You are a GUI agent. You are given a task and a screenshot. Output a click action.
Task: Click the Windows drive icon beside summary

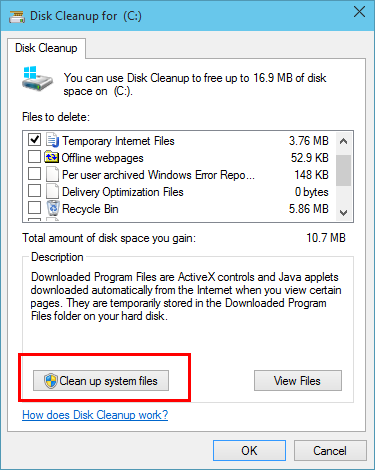click(37, 79)
